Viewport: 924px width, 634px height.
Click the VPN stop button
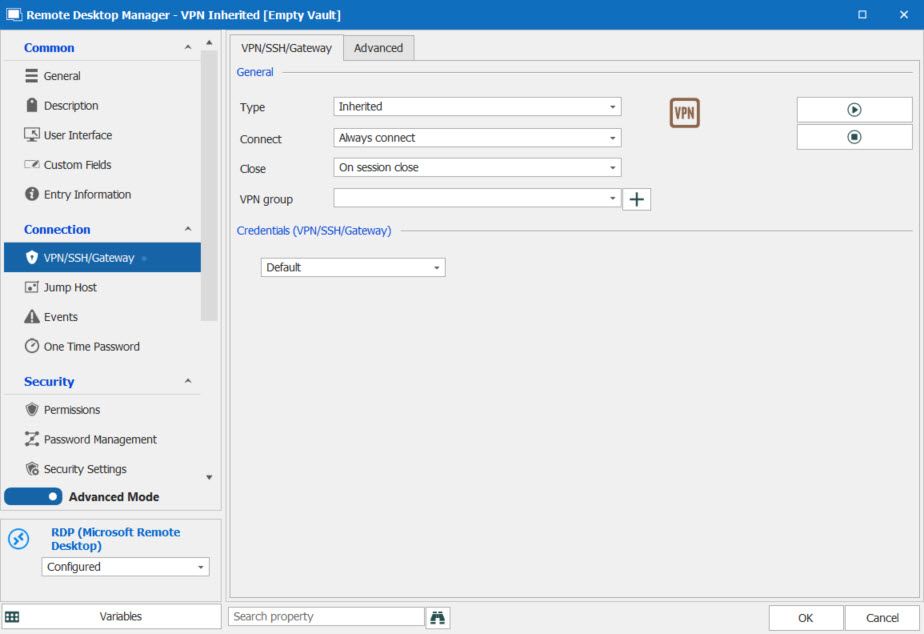[x=854, y=137]
